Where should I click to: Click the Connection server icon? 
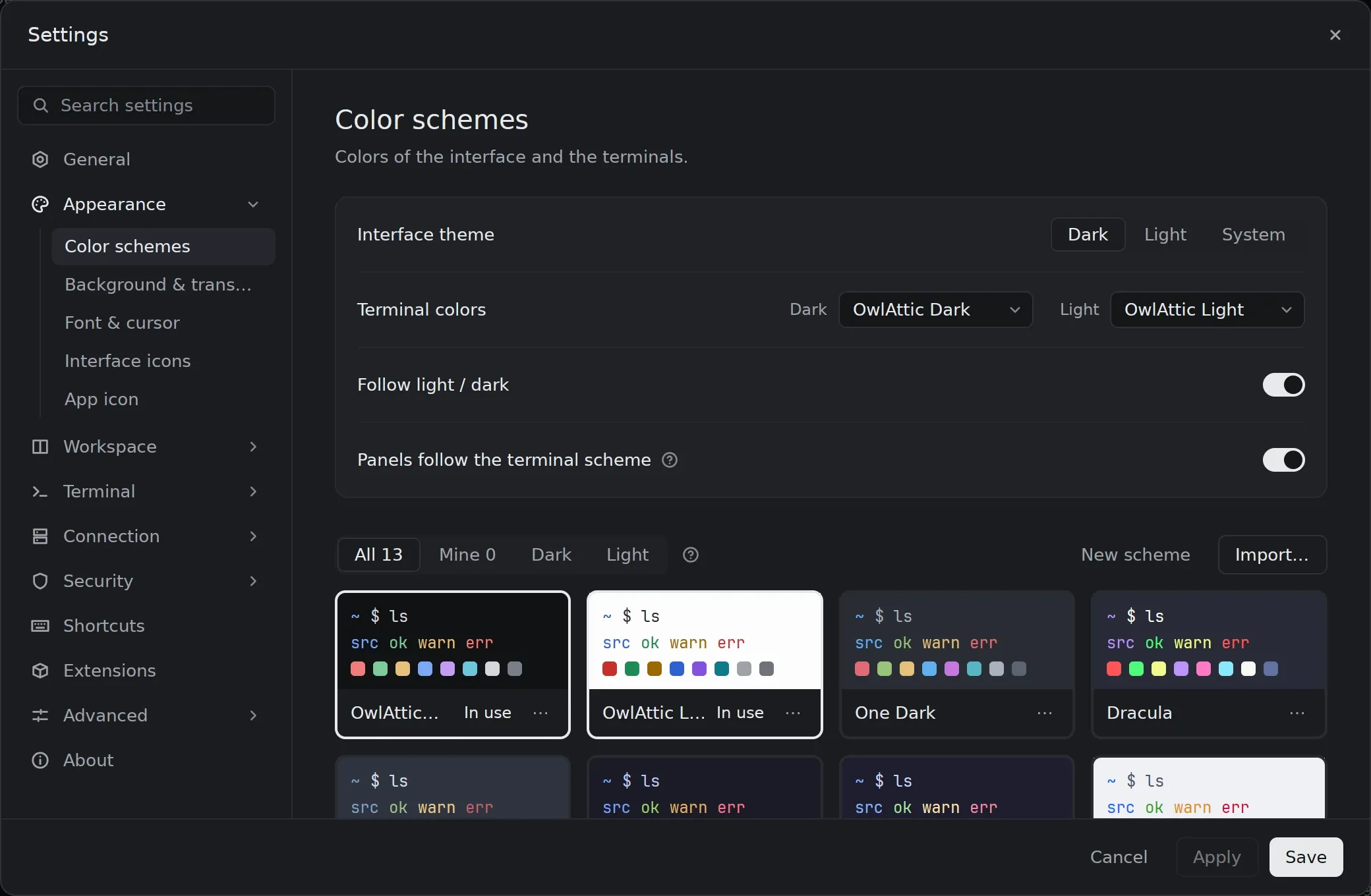40,536
